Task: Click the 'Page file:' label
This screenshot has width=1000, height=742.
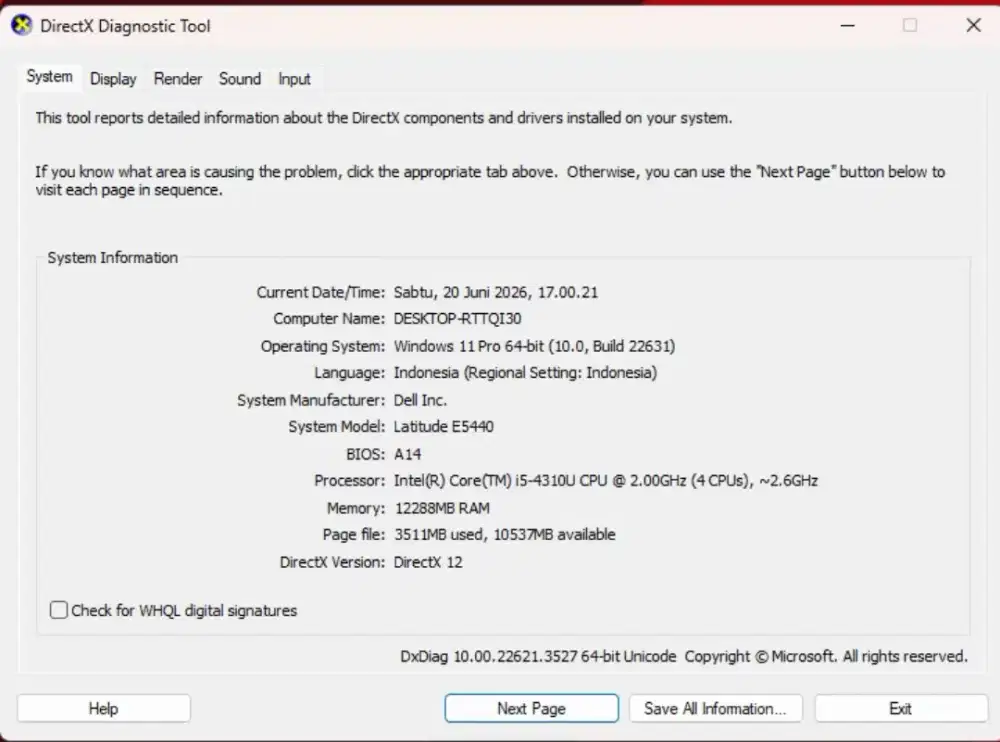Action: pos(354,534)
